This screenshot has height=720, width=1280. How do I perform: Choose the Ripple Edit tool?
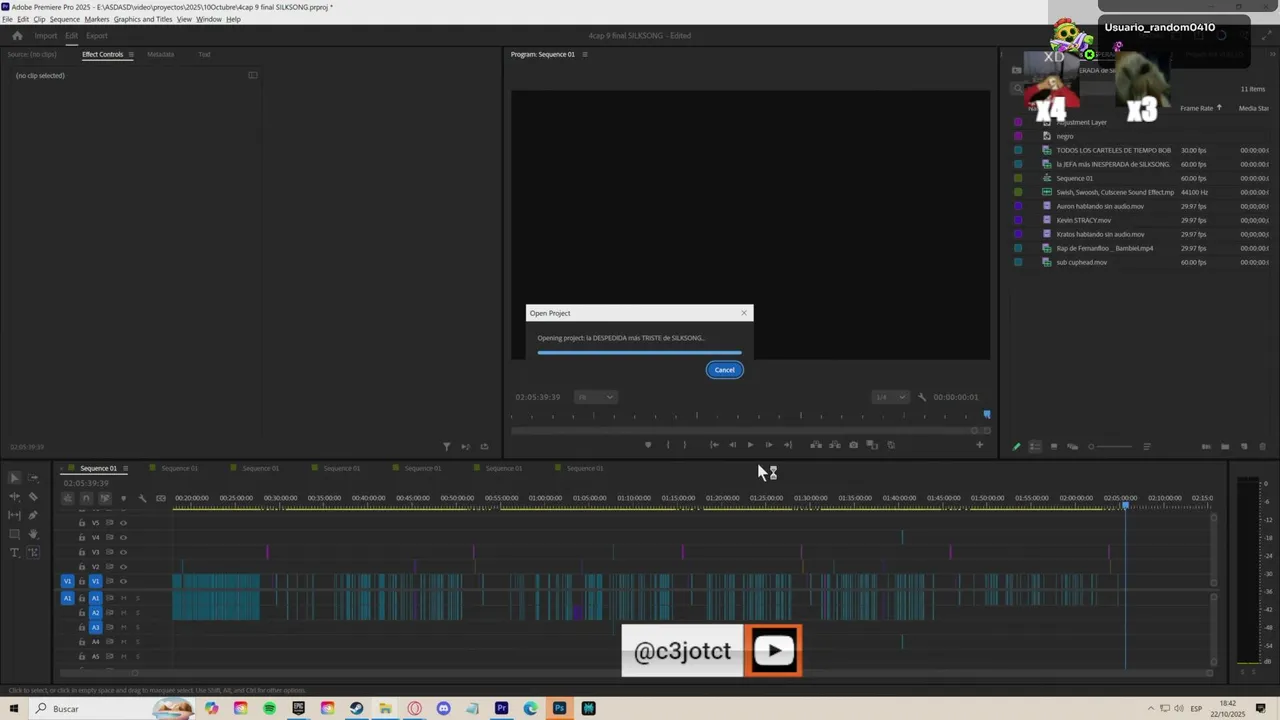[14, 497]
